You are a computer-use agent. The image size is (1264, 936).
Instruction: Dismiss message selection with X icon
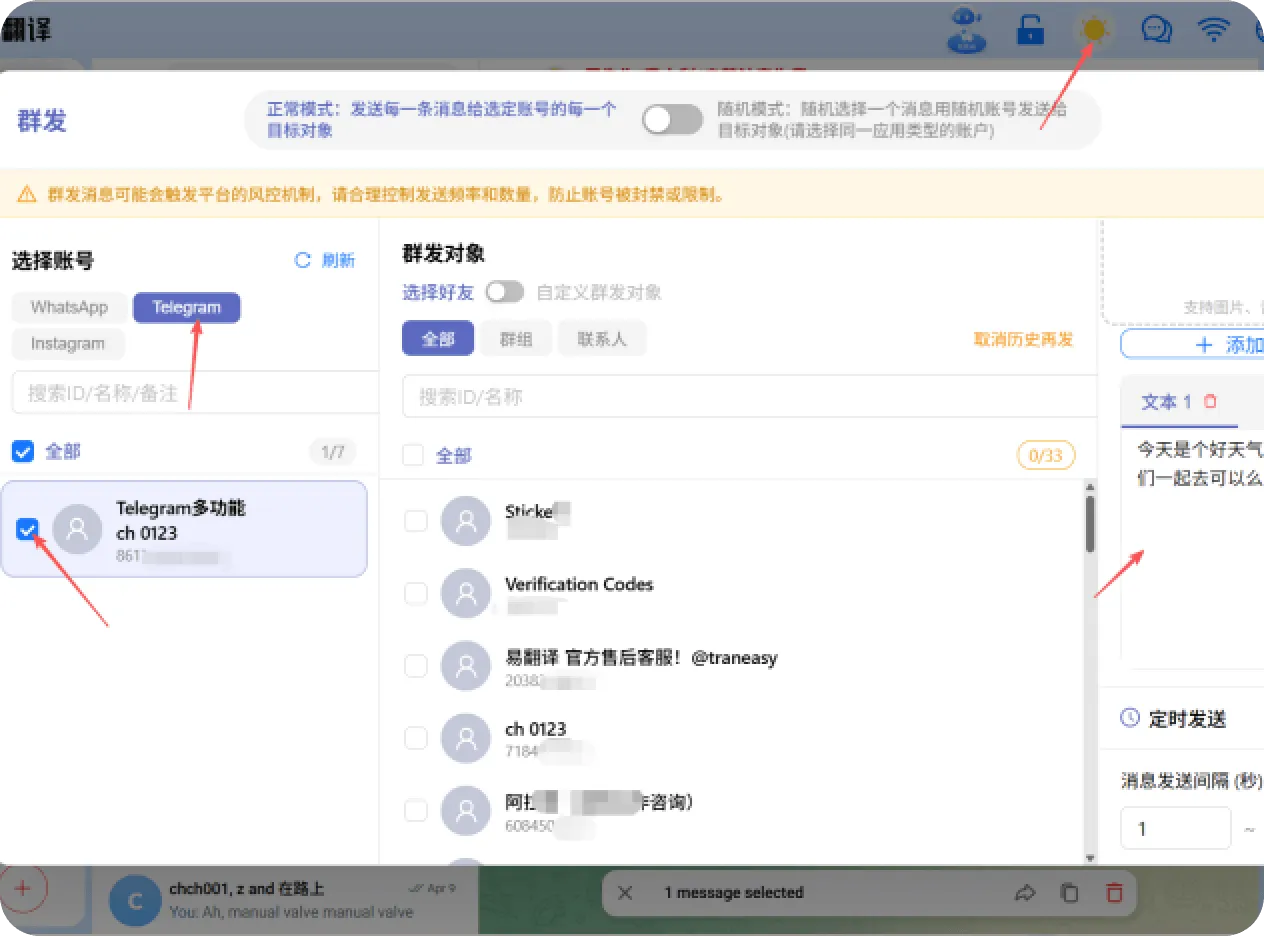pos(625,893)
